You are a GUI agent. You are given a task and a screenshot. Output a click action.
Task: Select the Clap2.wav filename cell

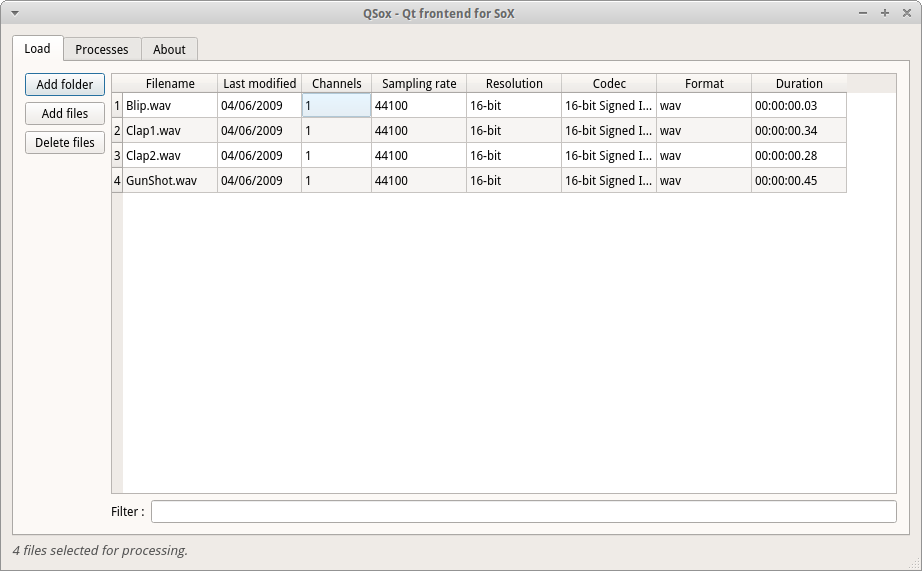170,156
